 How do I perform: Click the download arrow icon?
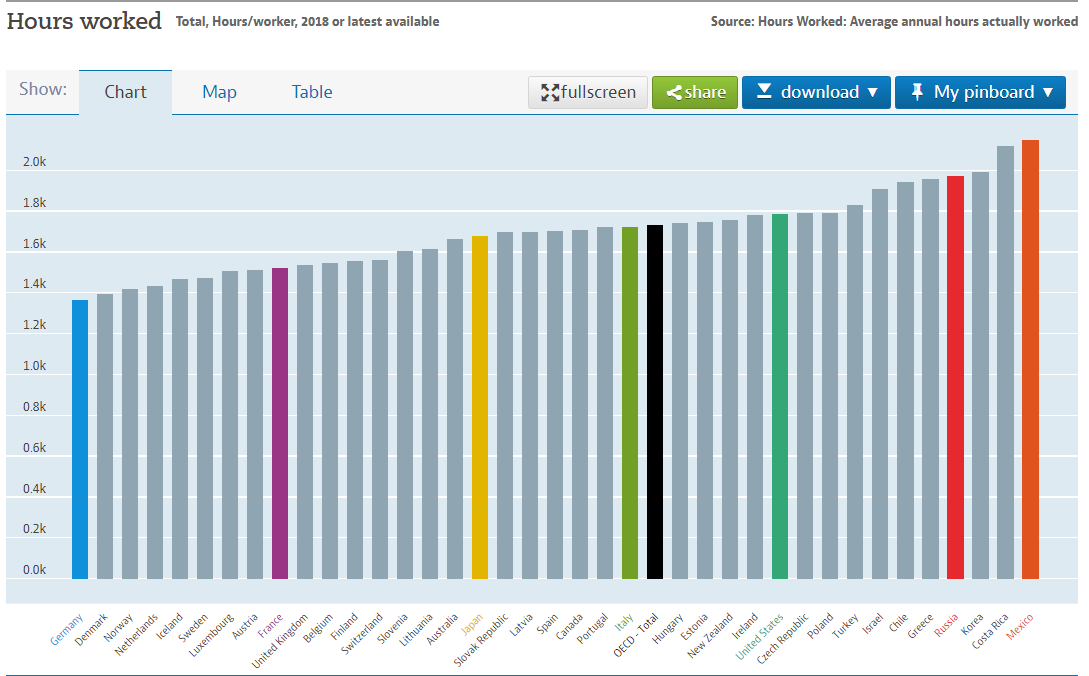764,92
